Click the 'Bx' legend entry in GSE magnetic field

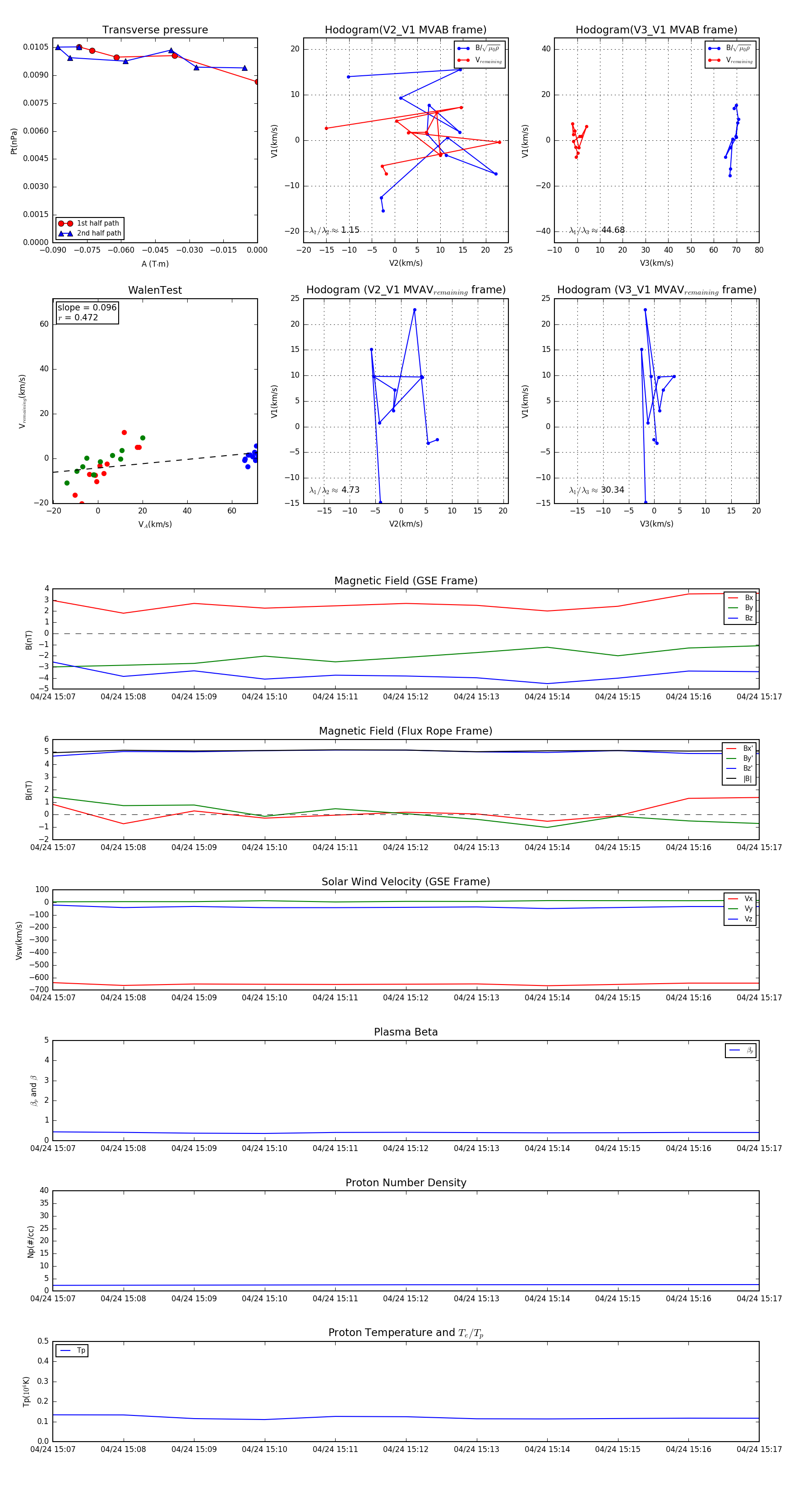point(740,598)
